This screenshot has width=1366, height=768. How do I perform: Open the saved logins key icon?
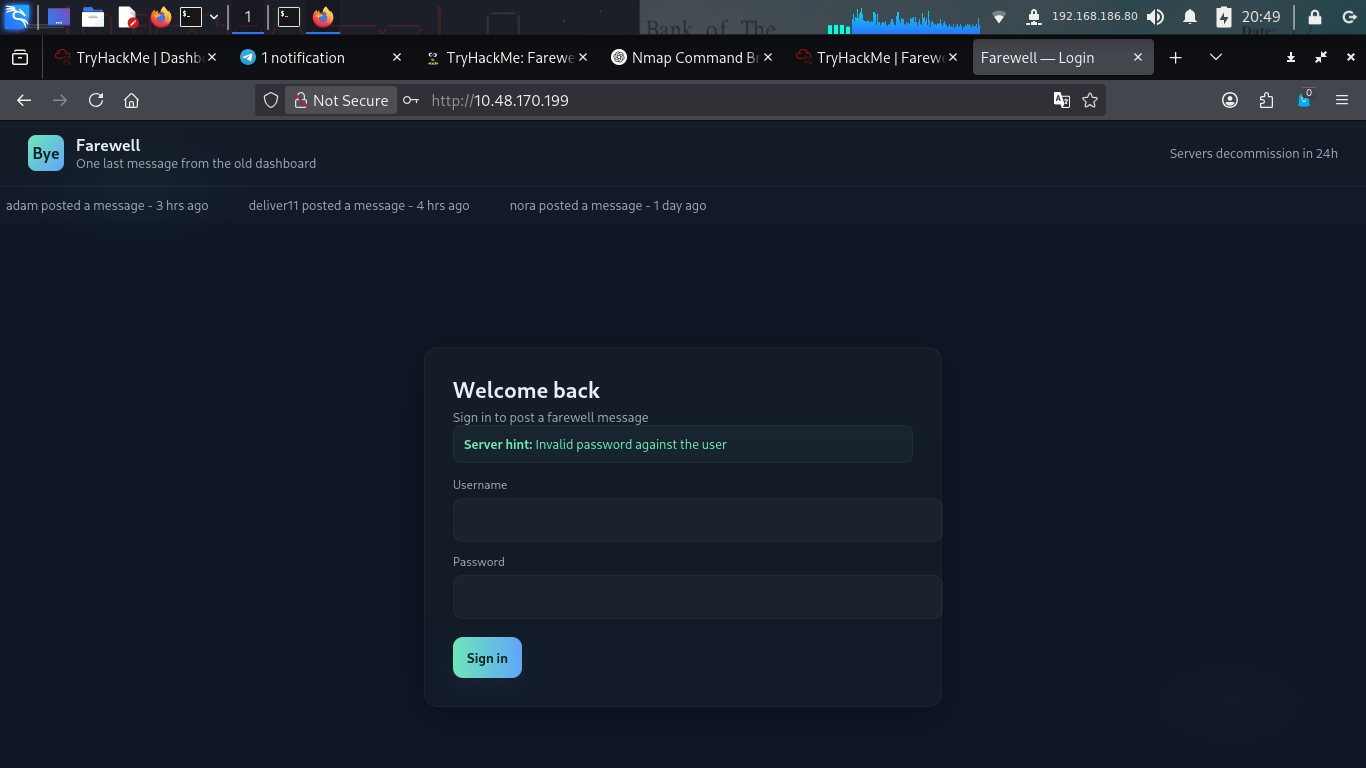[411, 100]
